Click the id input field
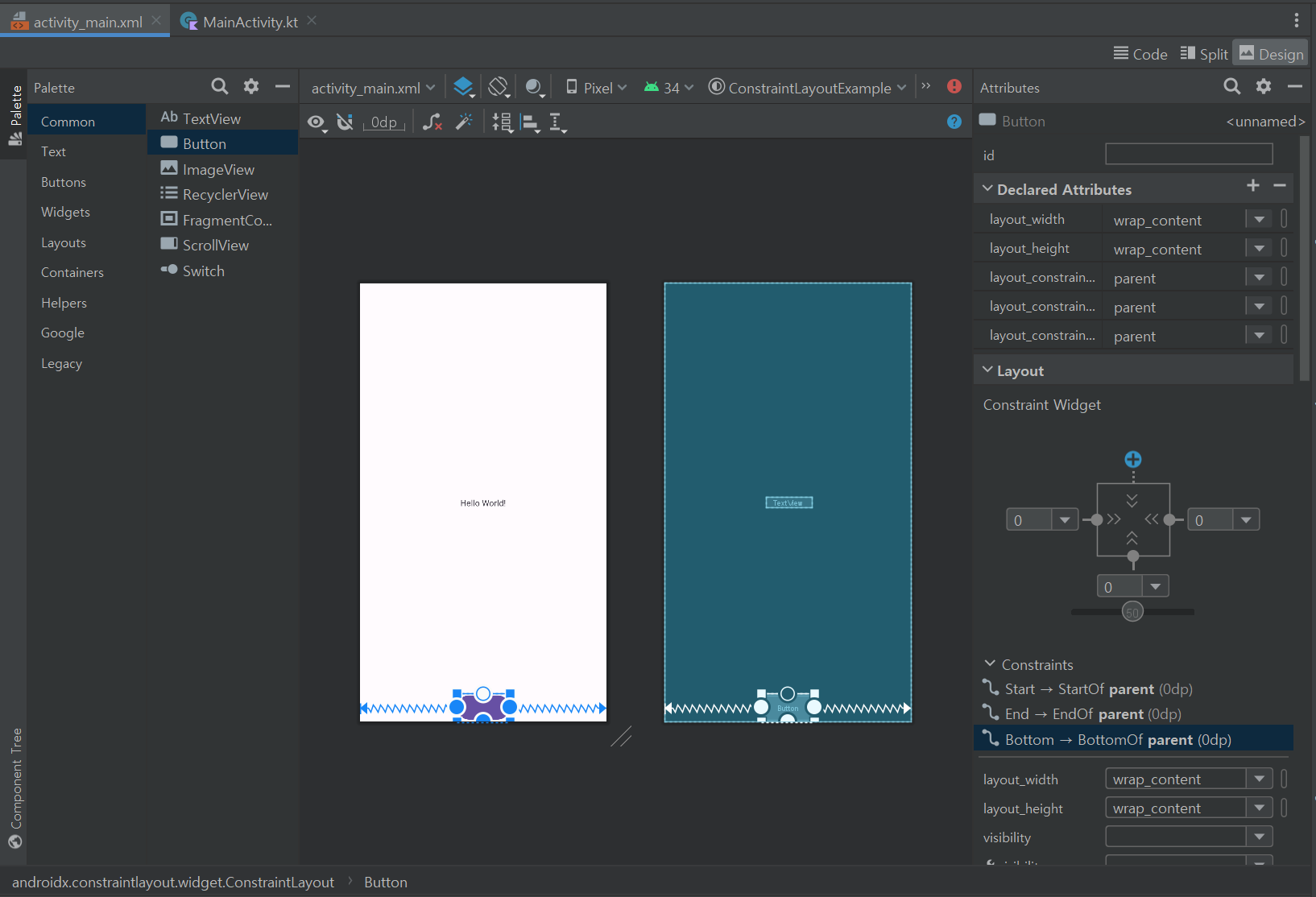1316x897 pixels. (x=1189, y=154)
